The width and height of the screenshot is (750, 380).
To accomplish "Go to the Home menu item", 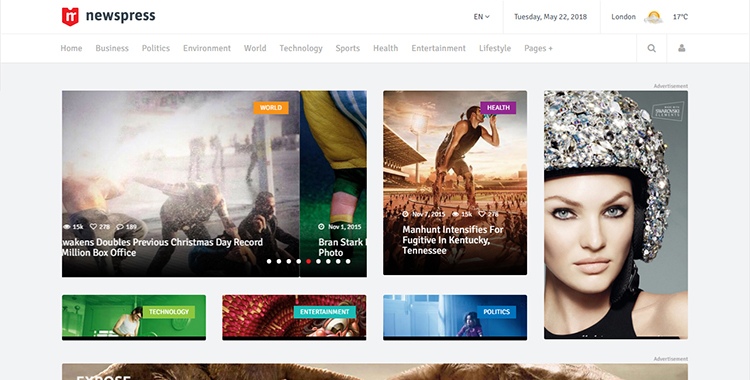I will tap(71, 48).
